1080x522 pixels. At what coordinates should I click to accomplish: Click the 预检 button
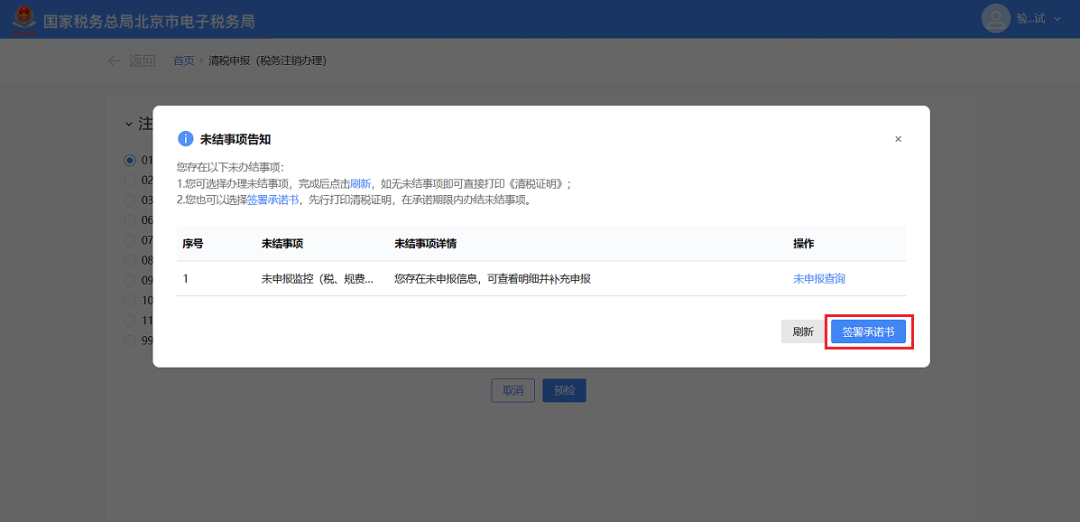564,390
